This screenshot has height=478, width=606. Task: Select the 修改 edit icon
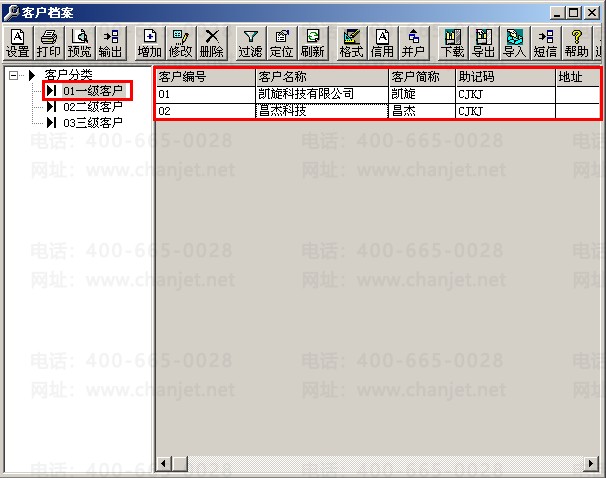(x=181, y=43)
